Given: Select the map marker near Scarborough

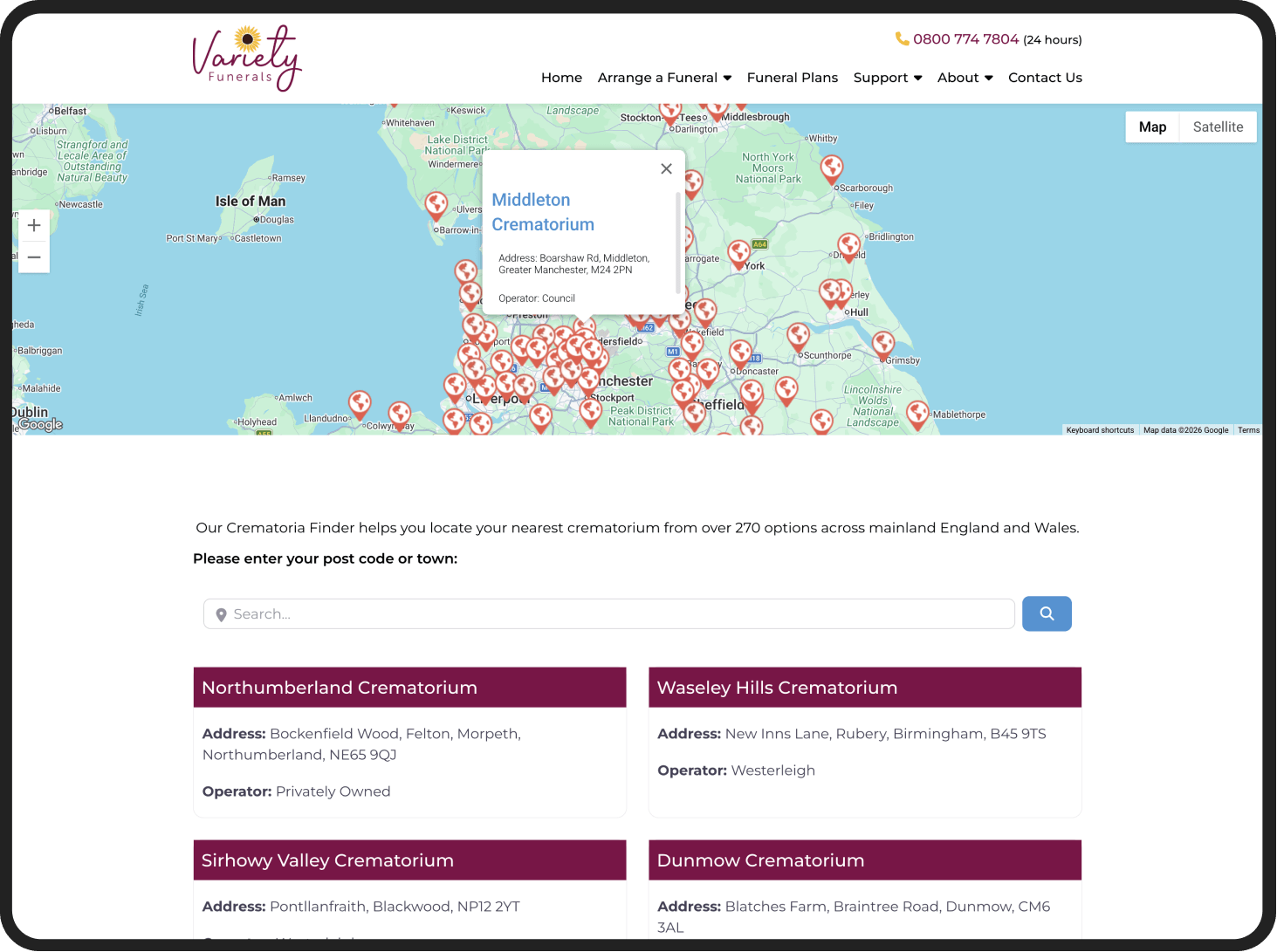Looking at the screenshot, I should (x=832, y=168).
